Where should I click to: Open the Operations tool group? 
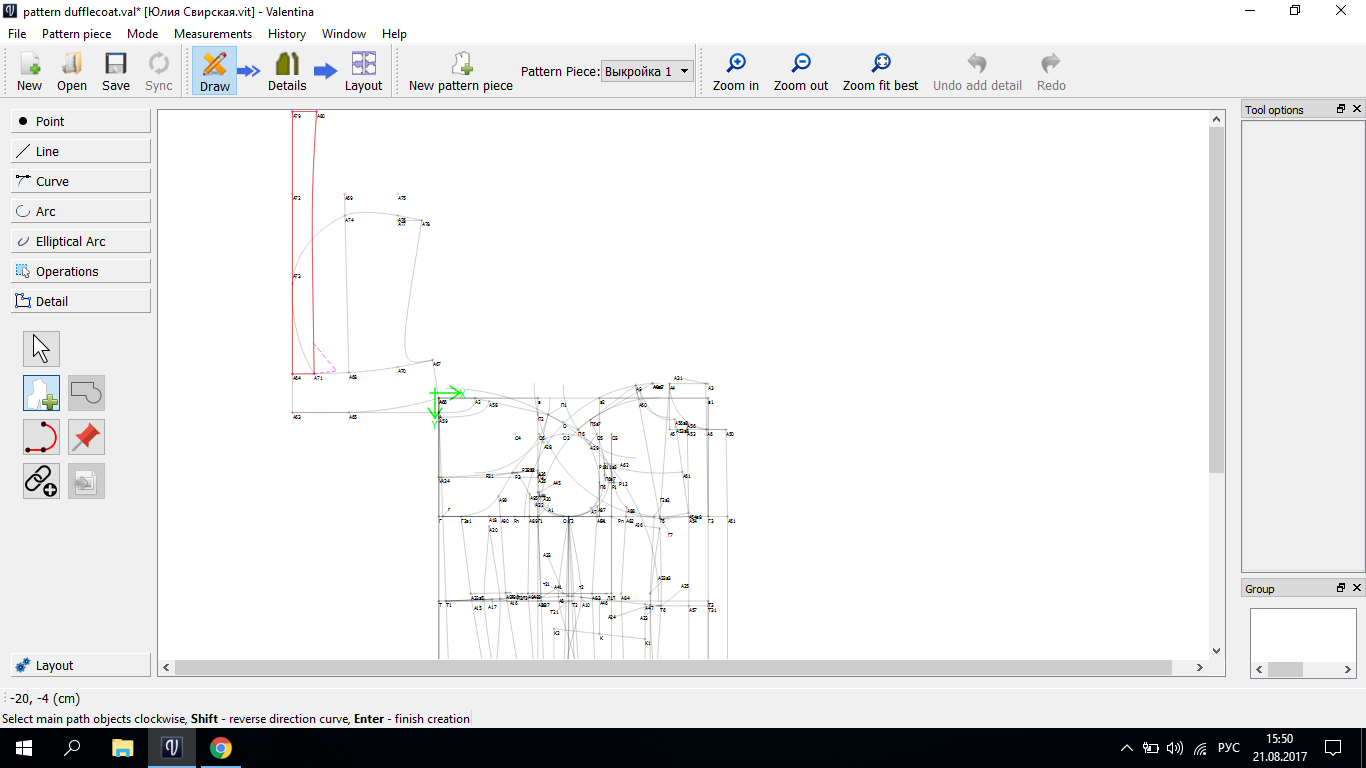81,271
